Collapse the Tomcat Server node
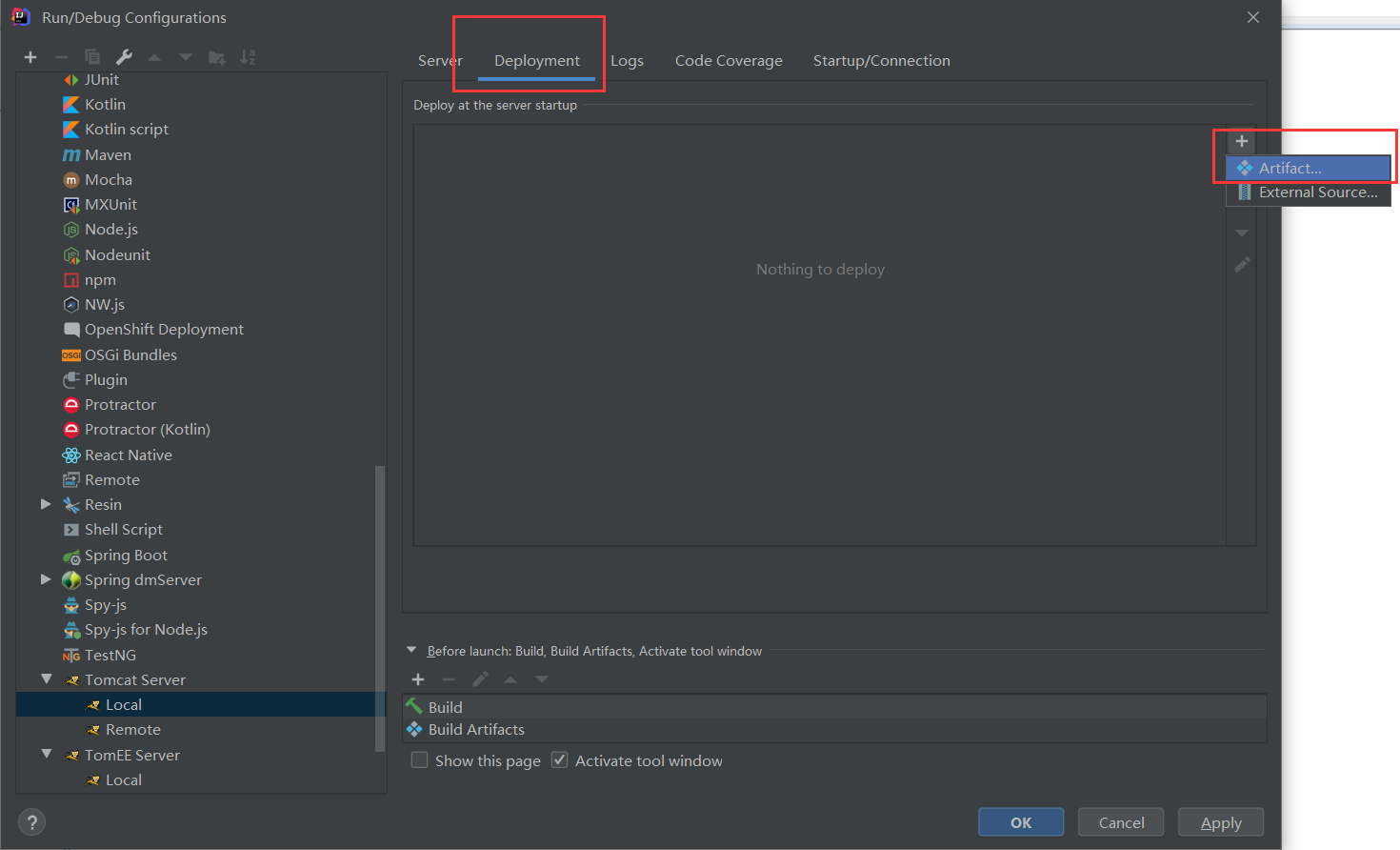This screenshot has width=1400, height=850. [x=46, y=679]
